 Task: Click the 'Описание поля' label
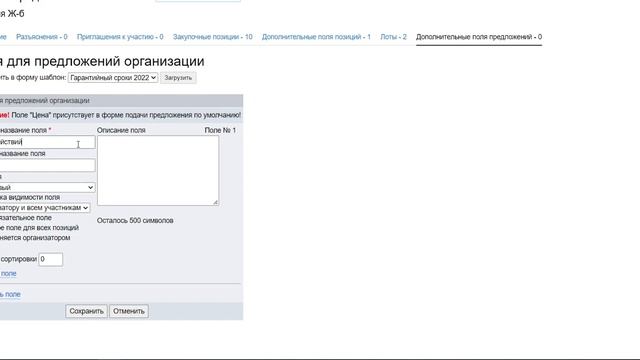pyautogui.click(x=121, y=130)
